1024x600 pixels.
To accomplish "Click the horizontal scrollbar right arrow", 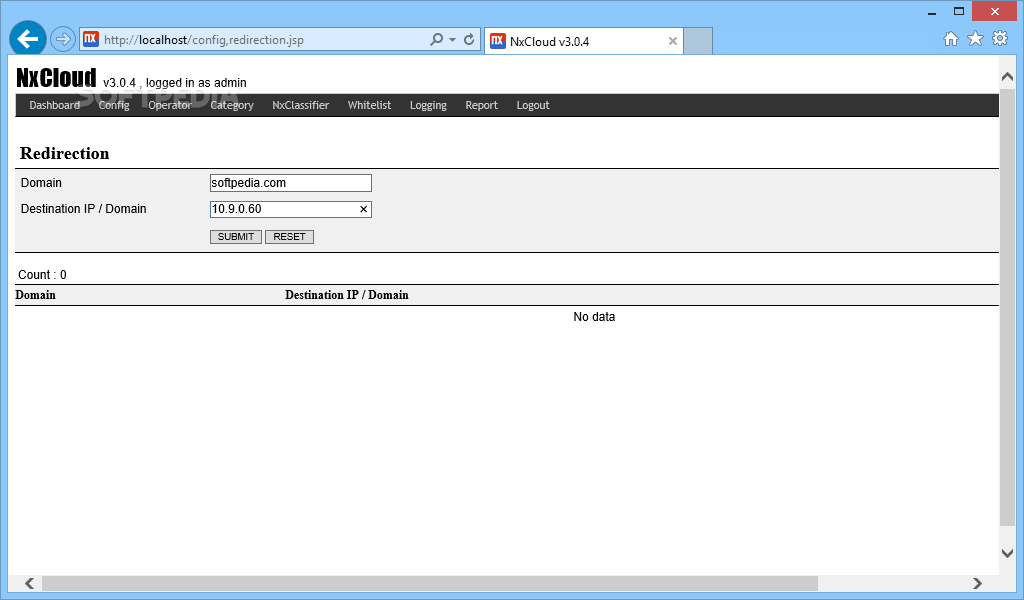I will point(977,583).
